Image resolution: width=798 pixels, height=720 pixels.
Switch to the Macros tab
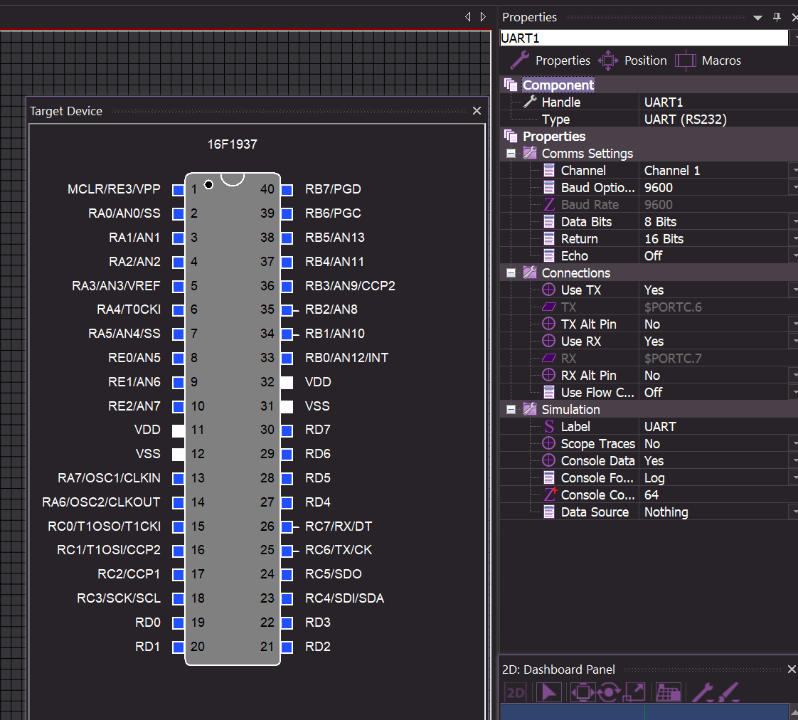coord(708,61)
